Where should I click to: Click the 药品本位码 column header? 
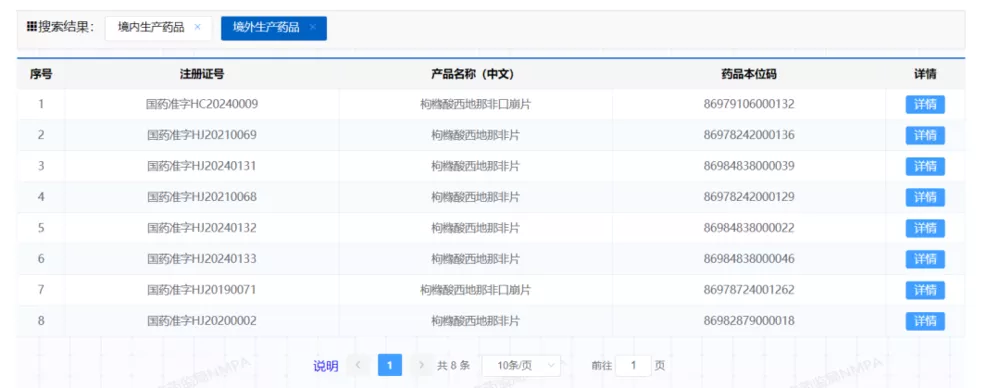coord(749,74)
